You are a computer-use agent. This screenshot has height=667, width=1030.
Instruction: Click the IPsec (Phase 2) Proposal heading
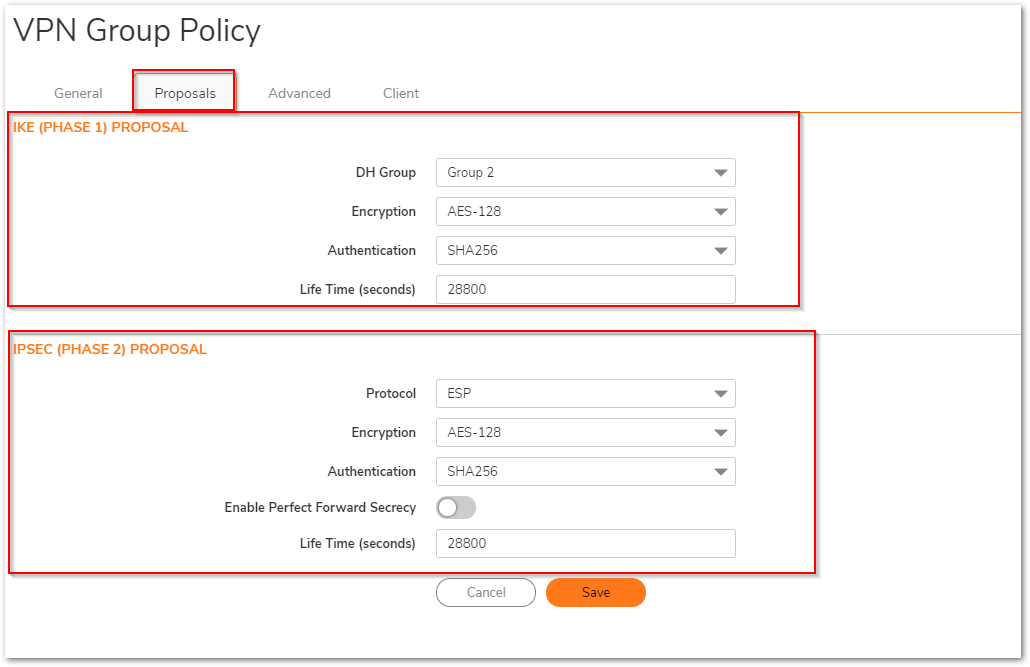pyautogui.click(x=110, y=350)
